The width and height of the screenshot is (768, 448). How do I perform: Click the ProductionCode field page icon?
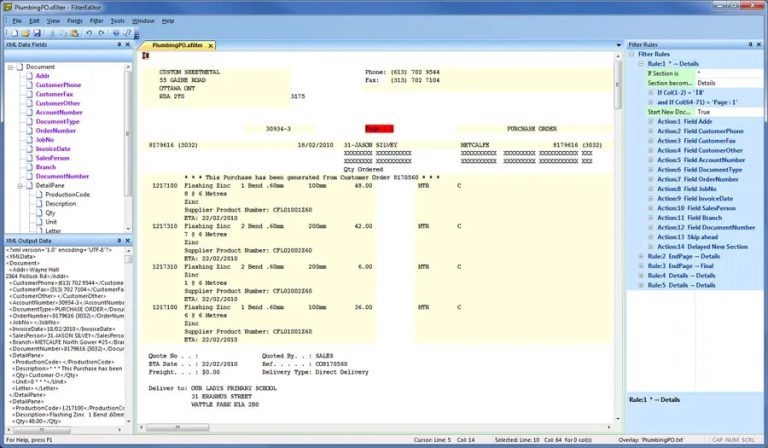pyautogui.click(x=40, y=194)
